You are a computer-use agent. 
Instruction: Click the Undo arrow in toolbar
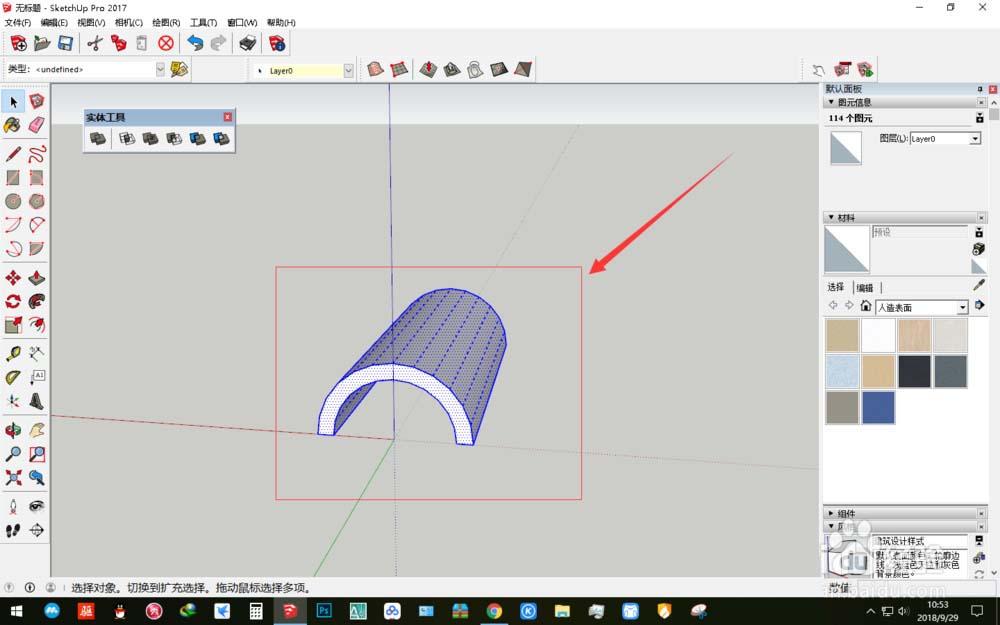[195, 43]
